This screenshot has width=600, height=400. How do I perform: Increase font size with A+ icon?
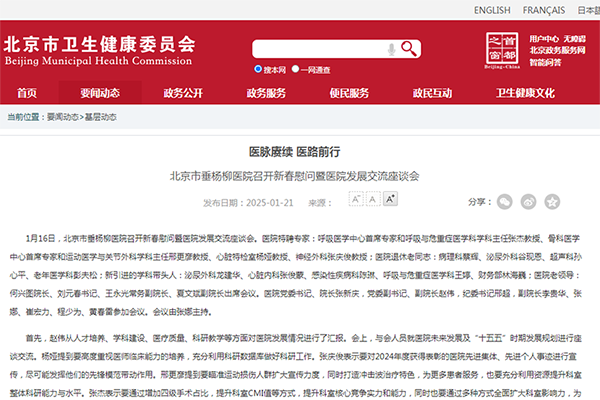click(x=392, y=199)
